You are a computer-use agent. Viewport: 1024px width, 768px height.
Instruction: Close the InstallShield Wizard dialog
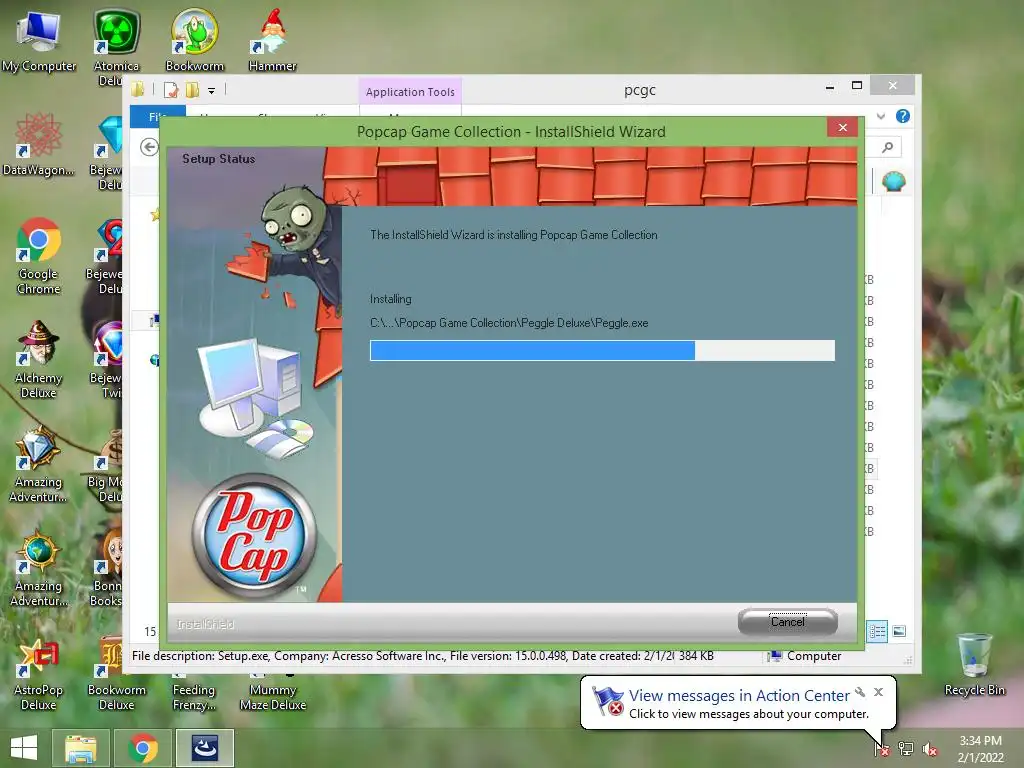coord(842,127)
